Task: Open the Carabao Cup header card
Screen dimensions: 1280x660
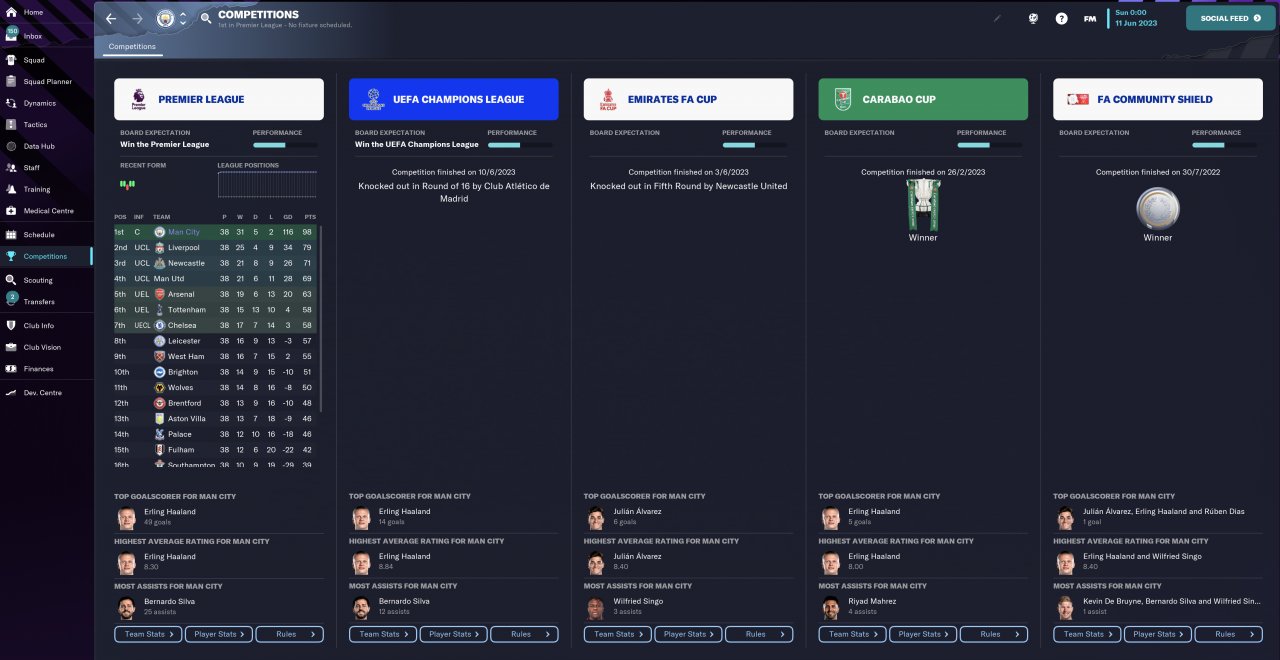Action: pos(923,99)
